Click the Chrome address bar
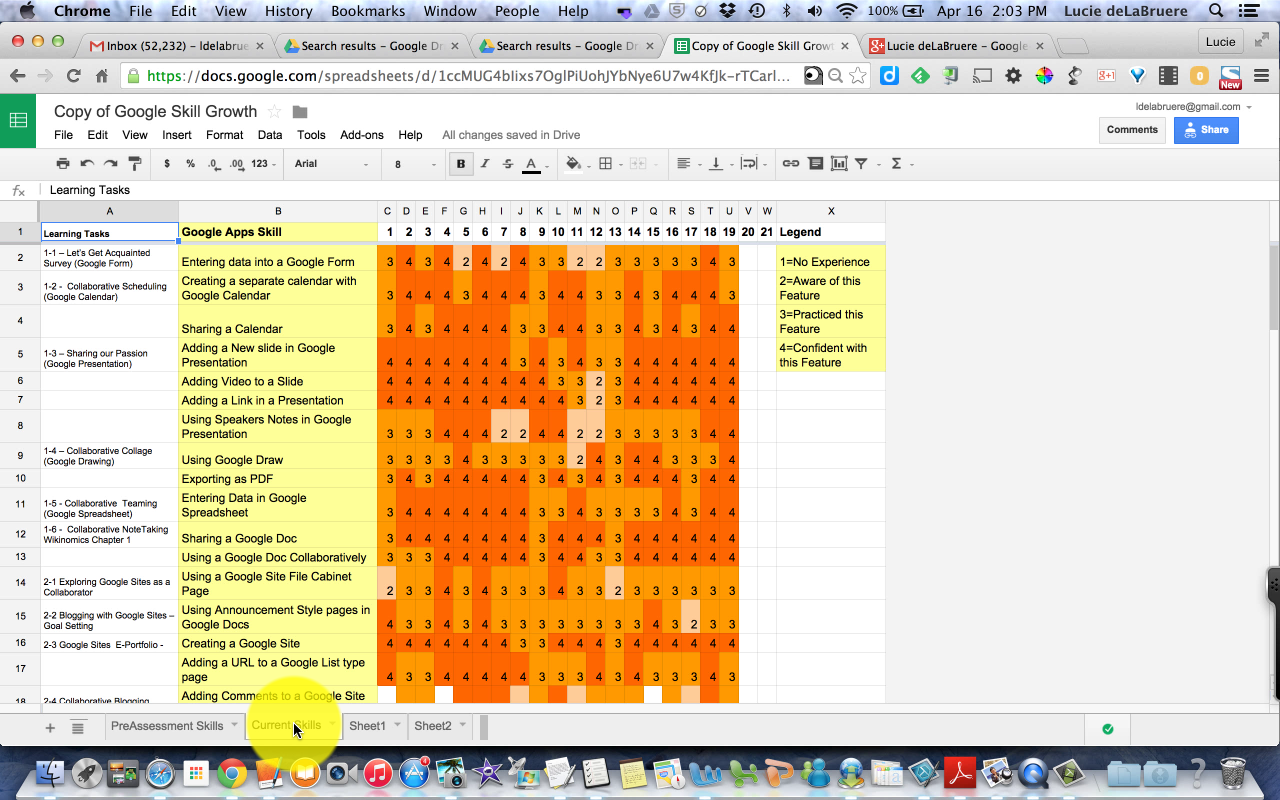Image resolution: width=1280 pixels, height=800 pixels. 468,76
